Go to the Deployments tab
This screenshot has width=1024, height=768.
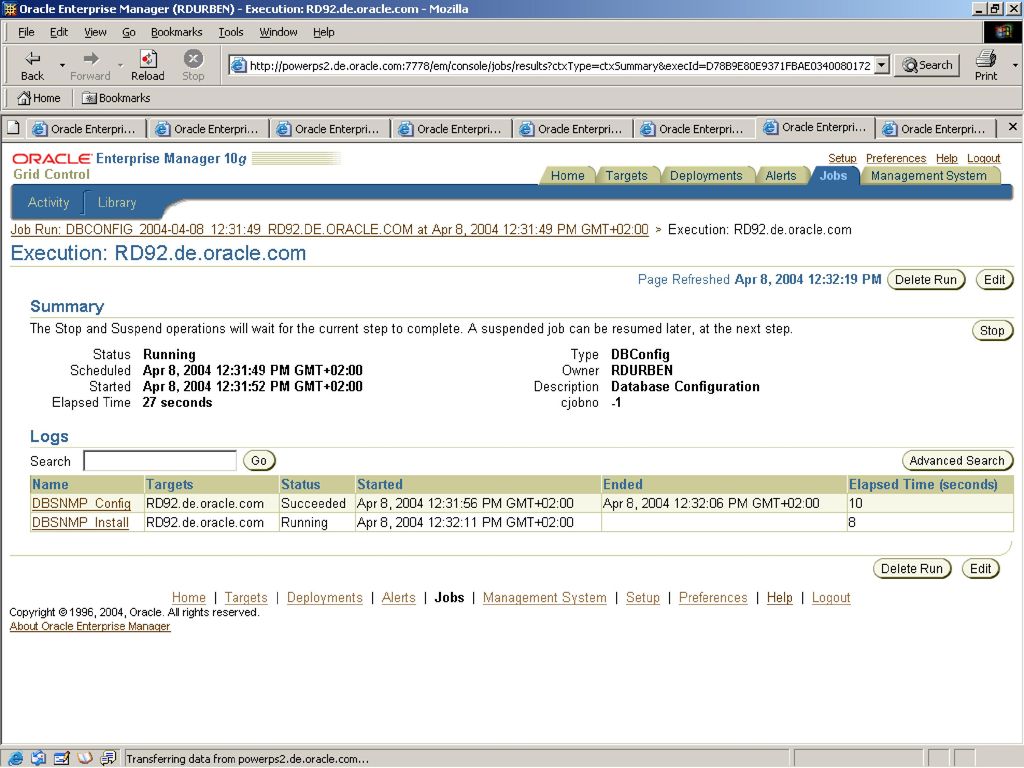pos(706,176)
